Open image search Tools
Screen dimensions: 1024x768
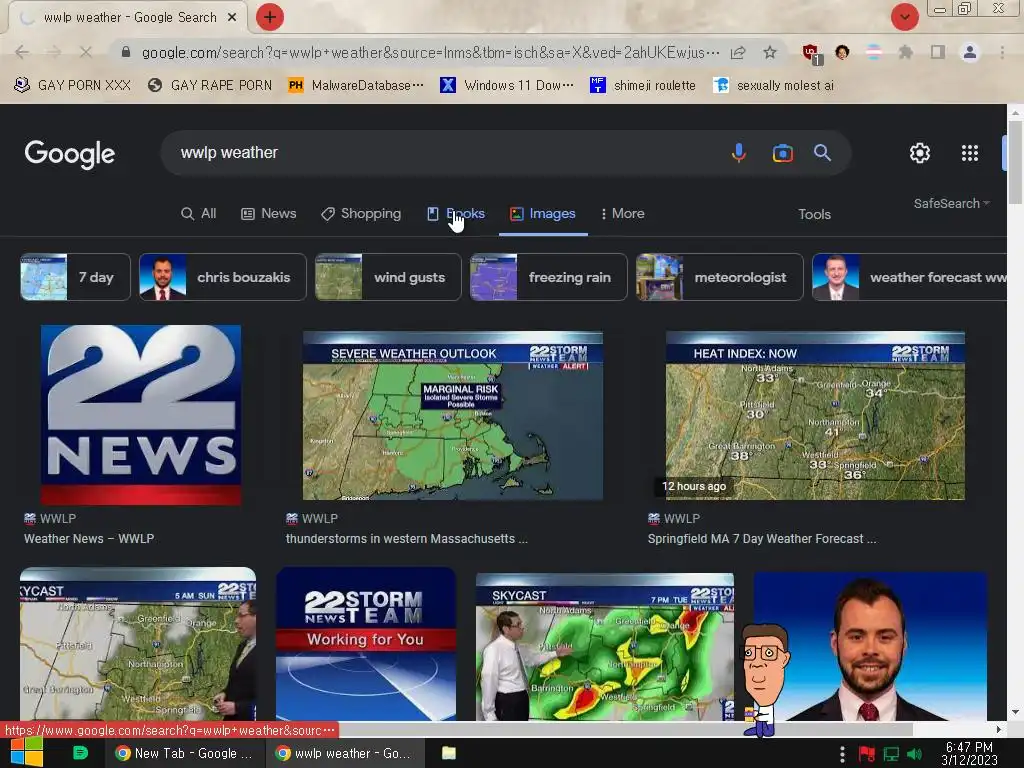click(x=814, y=214)
